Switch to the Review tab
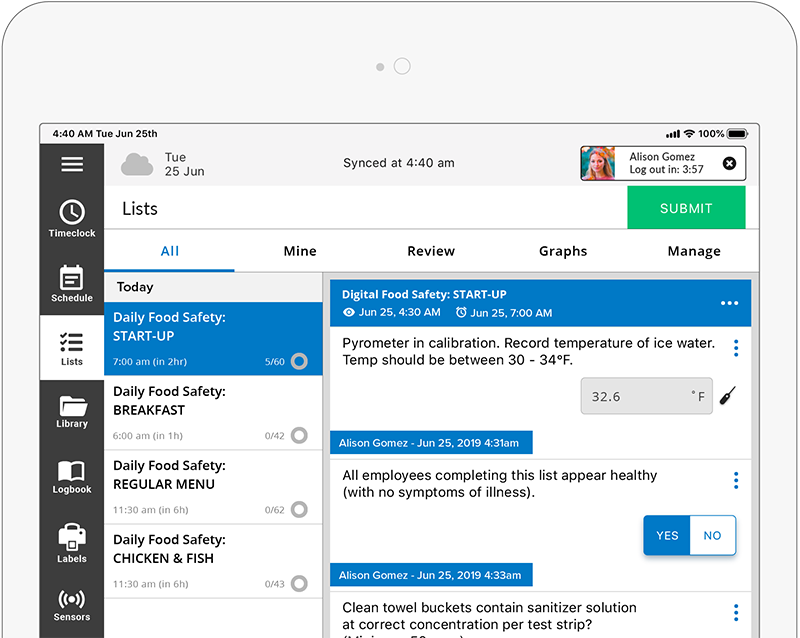Screen dimensions: 800x638 (431, 251)
